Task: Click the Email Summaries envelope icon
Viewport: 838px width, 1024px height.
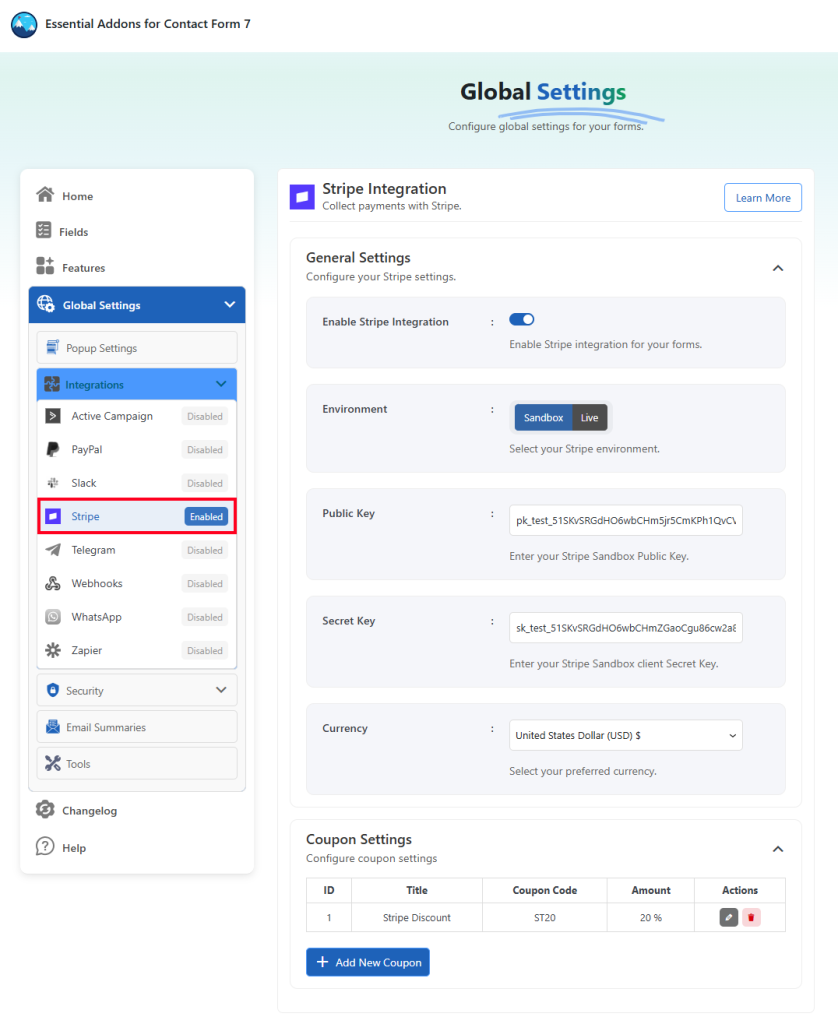Action: [x=53, y=726]
